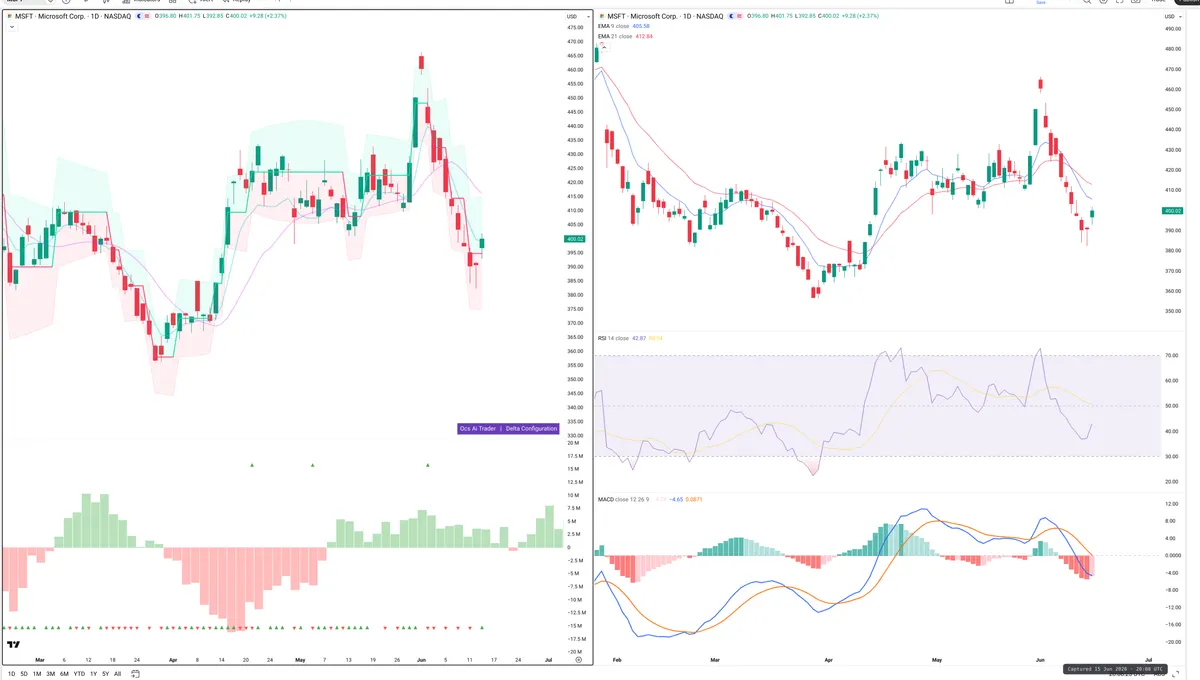This screenshot has width=1200, height=680.
Task: Select the 3M time range
Action: tap(50, 674)
